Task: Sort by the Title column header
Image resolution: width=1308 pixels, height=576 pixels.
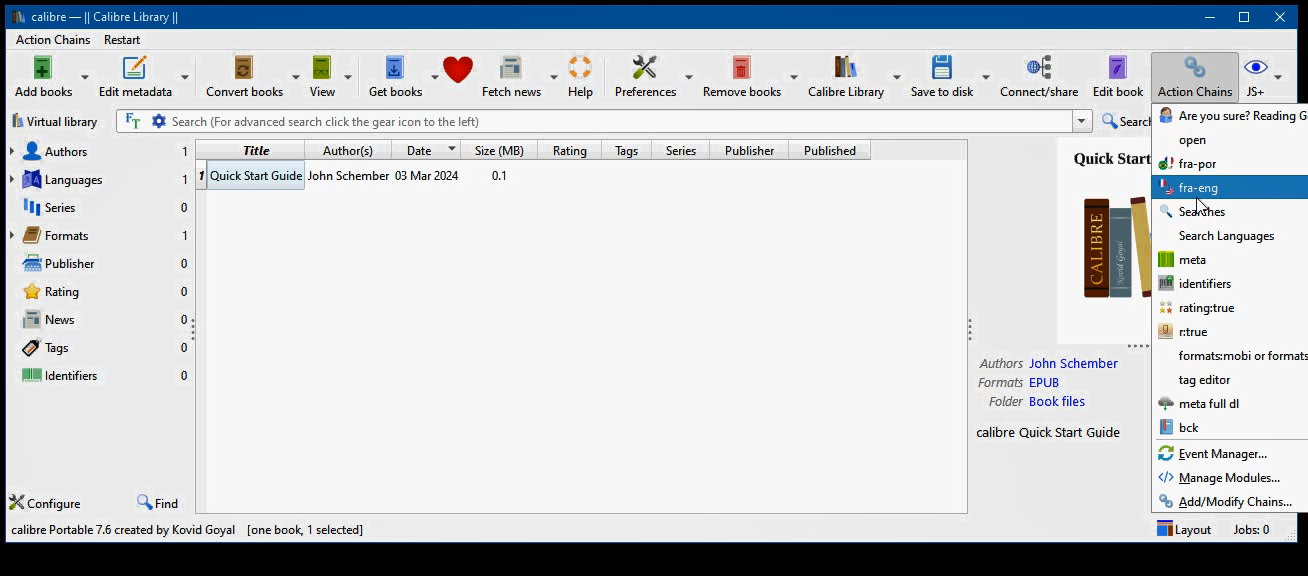Action: [256, 150]
